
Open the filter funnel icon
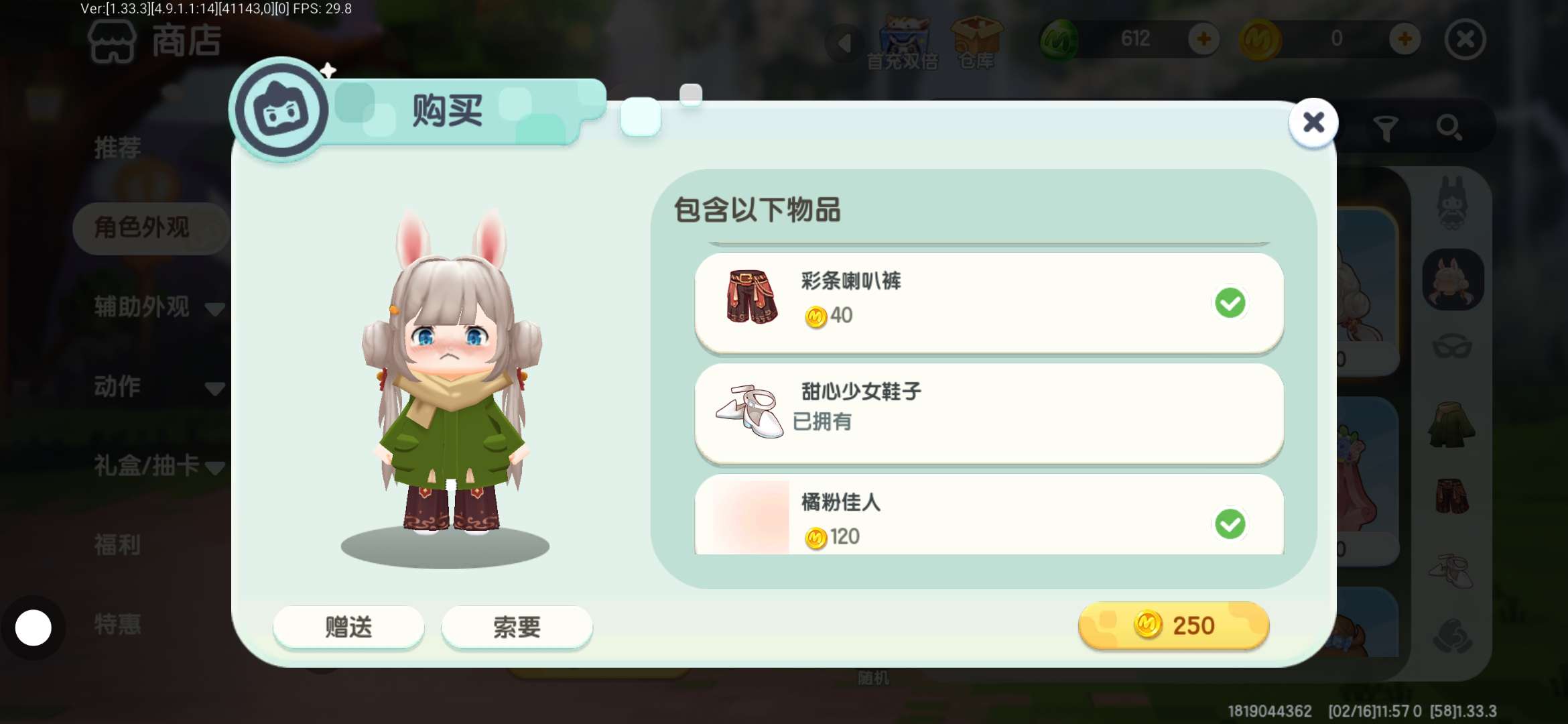[x=1385, y=127]
